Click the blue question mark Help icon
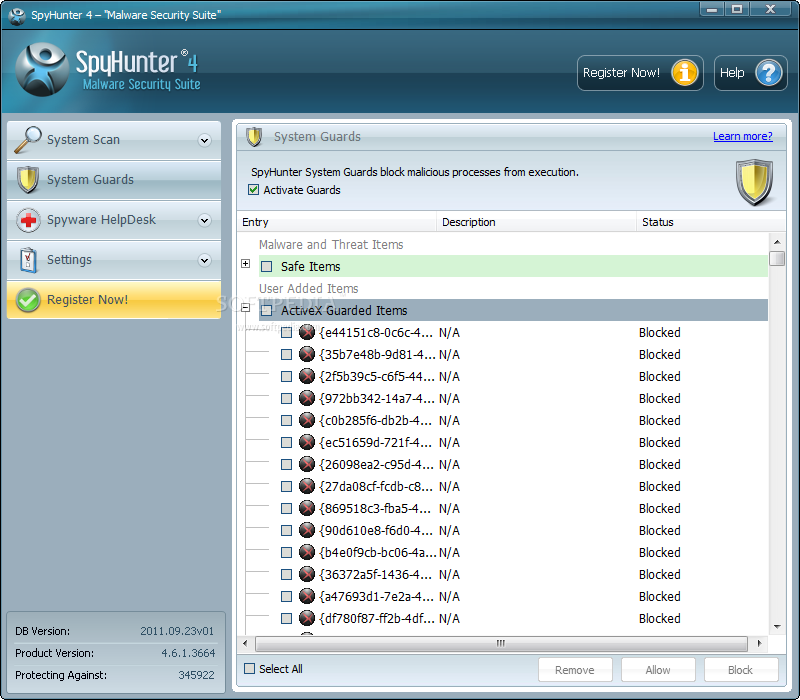Image resolution: width=800 pixels, height=700 pixels. pyautogui.click(x=767, y=73)
